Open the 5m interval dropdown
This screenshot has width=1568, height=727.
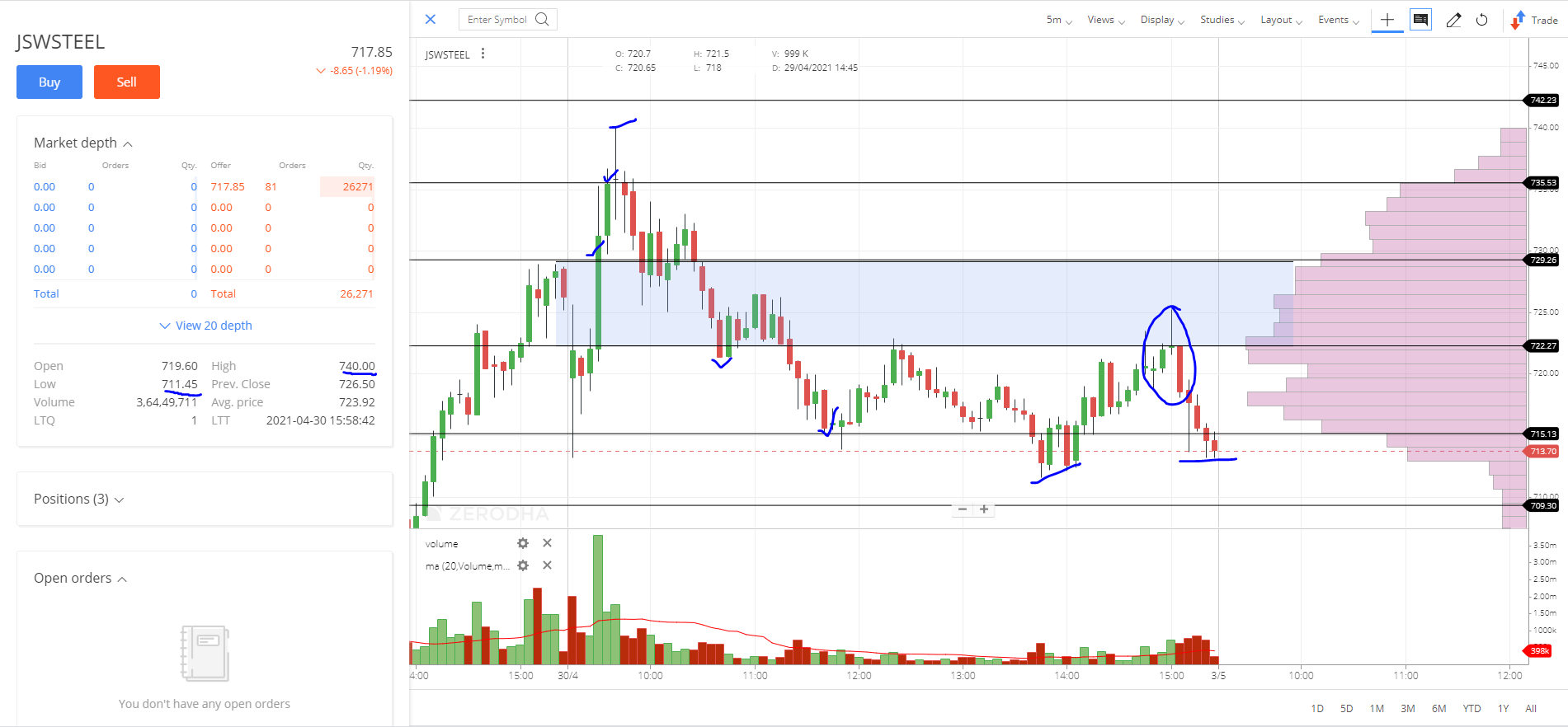pyautogui.click(x=1059, y=20)
